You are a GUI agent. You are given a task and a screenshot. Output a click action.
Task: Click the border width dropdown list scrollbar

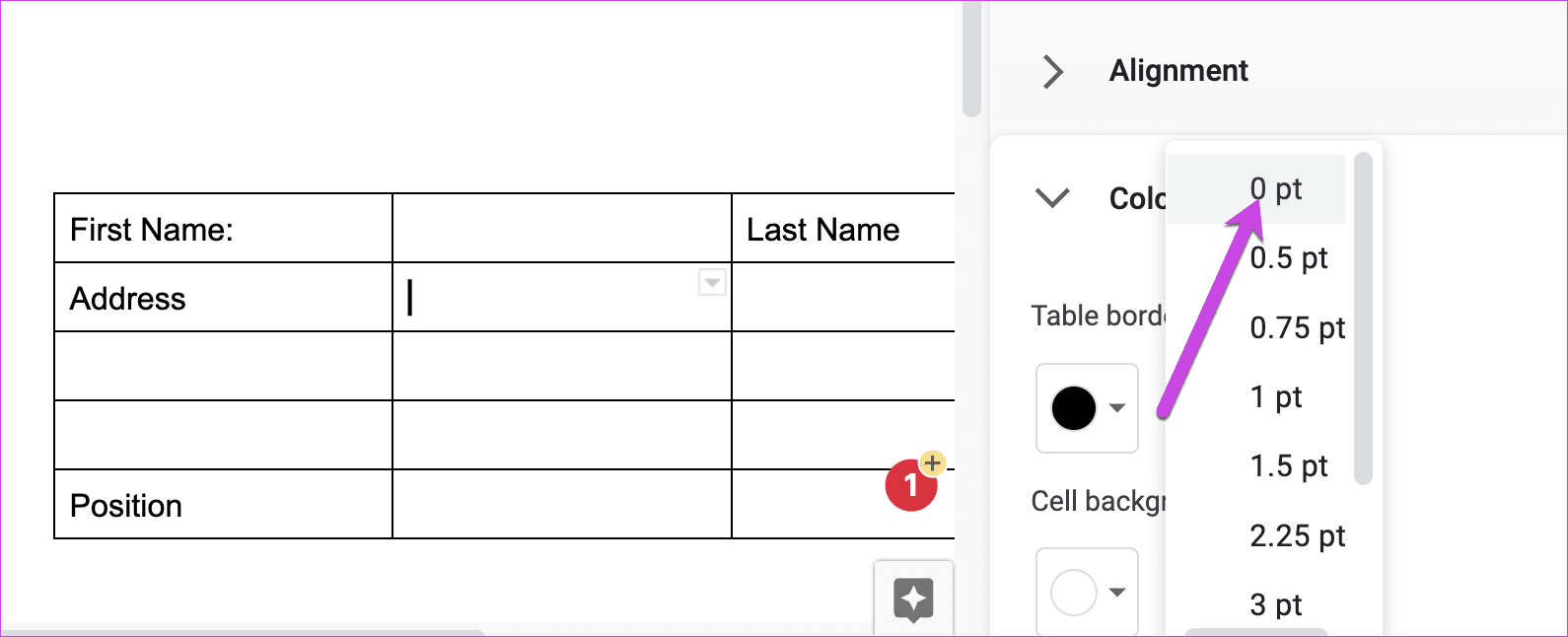(x=1364, y=318)
